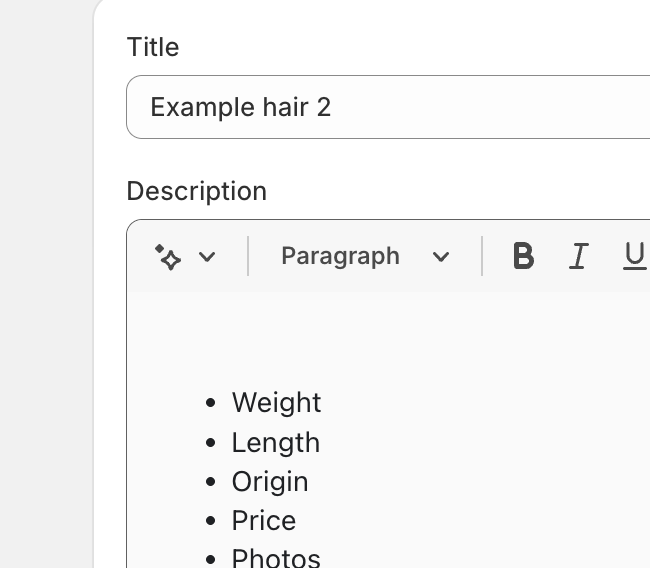Click the gray page margin left of the card

(x=45, y=300)
